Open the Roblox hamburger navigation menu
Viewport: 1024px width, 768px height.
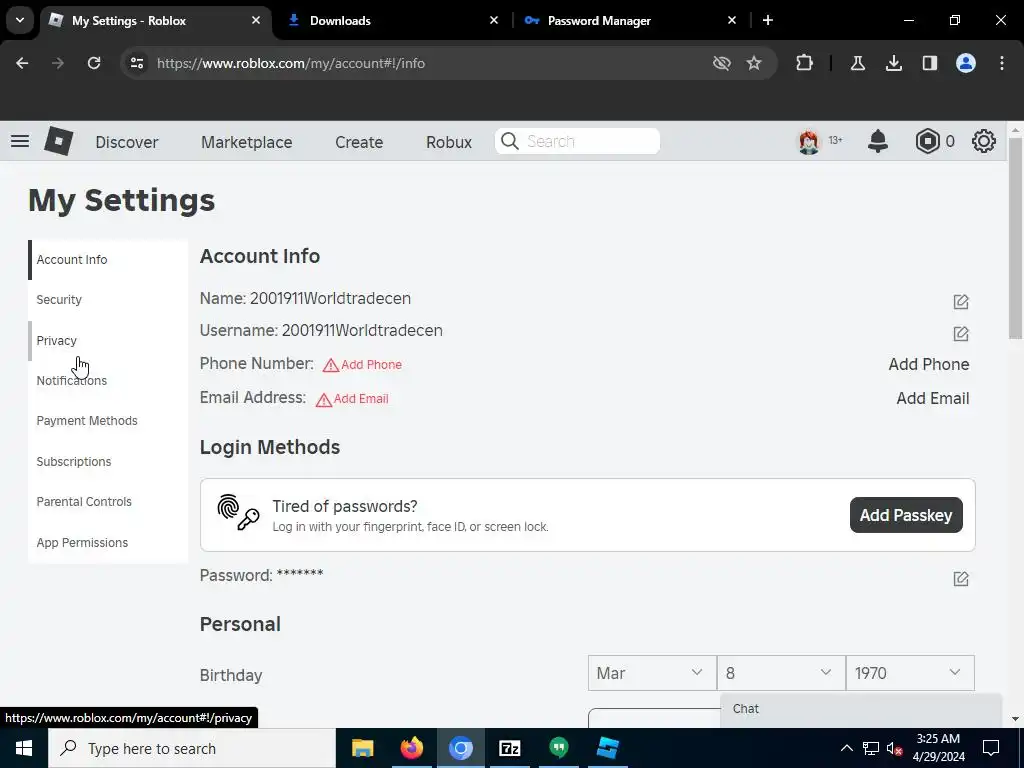[20, 141]
